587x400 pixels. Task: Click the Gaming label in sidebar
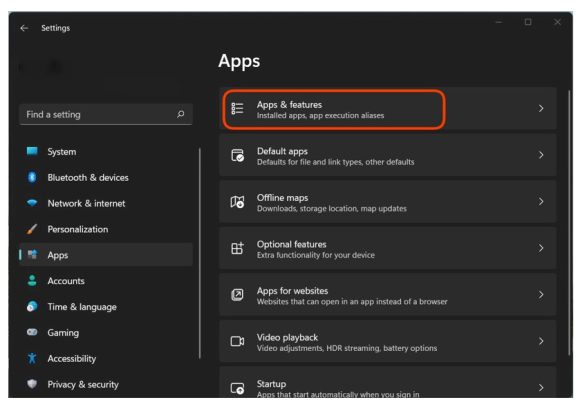point(63,333)
